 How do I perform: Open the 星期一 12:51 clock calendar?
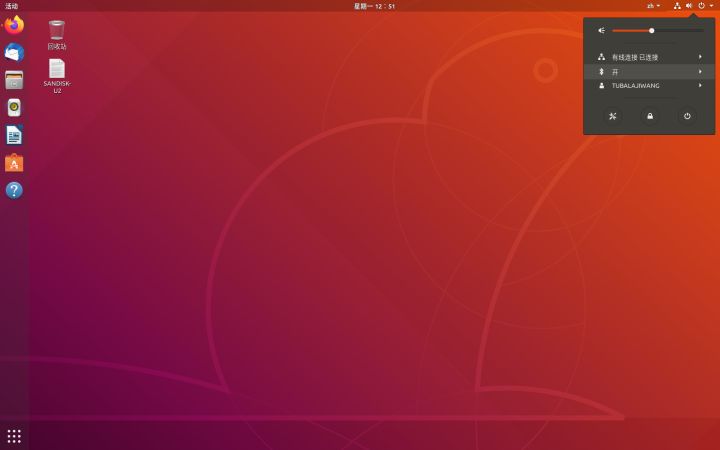[x=374, y=6]
